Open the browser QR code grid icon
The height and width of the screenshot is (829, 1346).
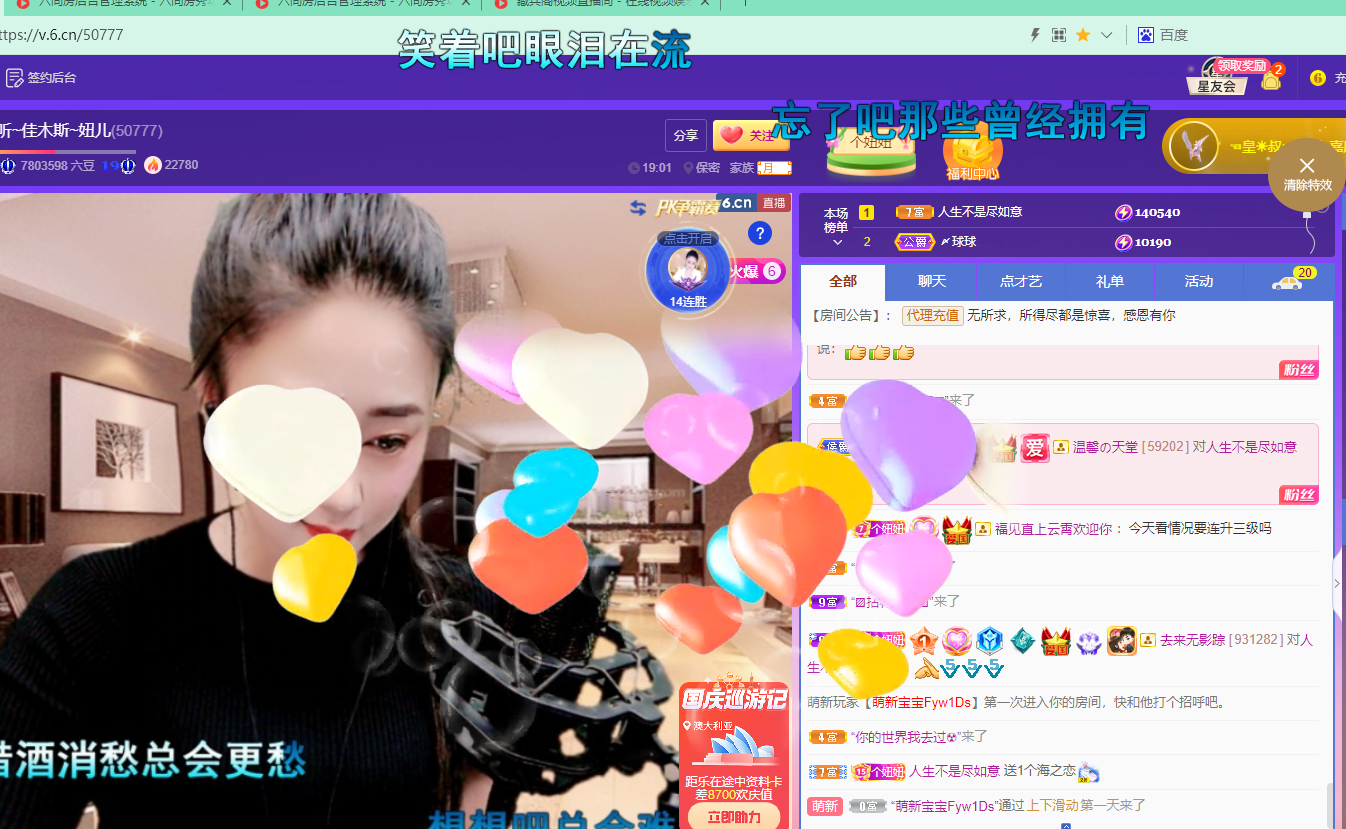click(1059, 35)
